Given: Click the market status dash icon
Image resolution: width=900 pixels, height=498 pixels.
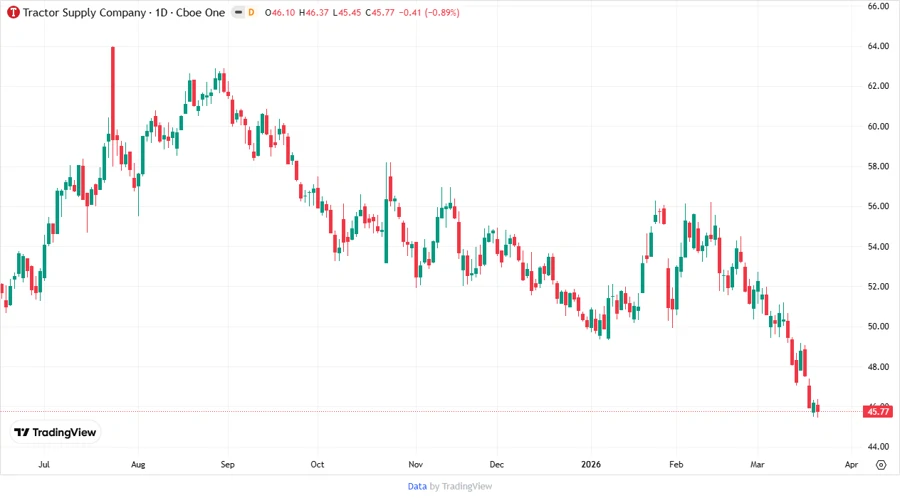Looking at the screenshot, I should pos(238,12).
